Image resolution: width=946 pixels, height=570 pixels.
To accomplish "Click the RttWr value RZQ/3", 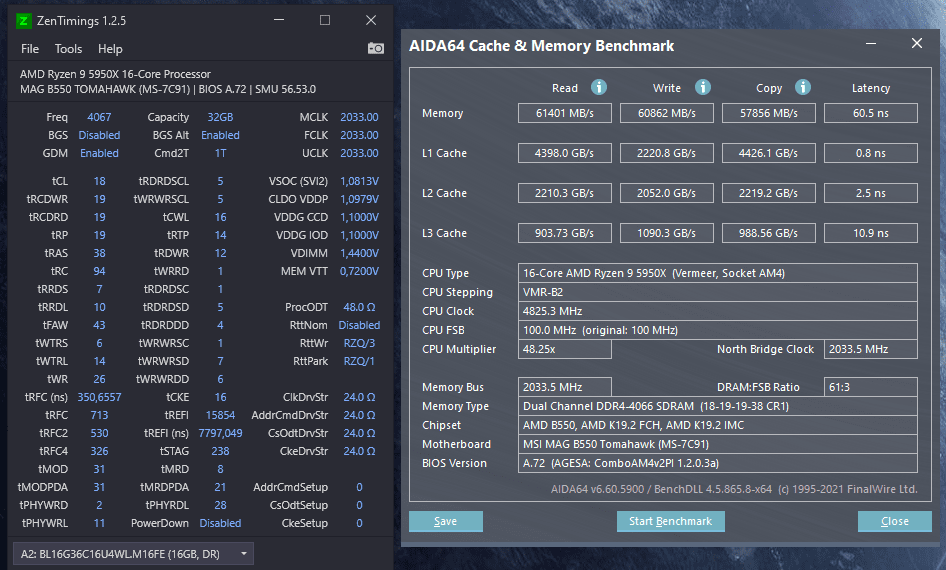I will pyautogui.click(x=359, y=343).
